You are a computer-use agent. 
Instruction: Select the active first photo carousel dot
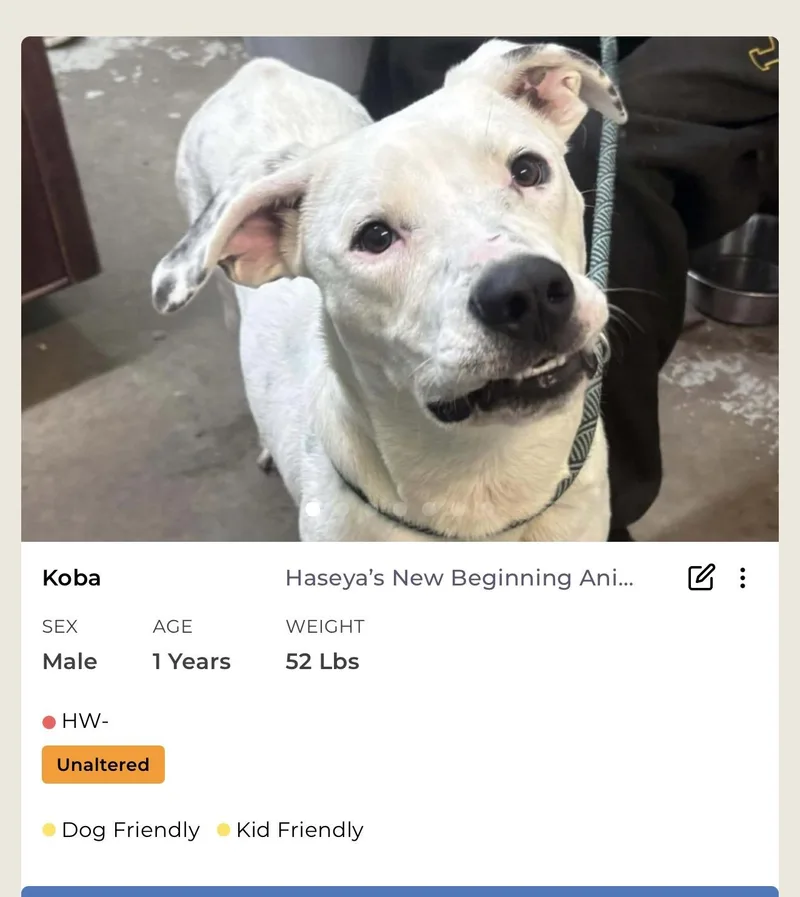pos(313,509)
